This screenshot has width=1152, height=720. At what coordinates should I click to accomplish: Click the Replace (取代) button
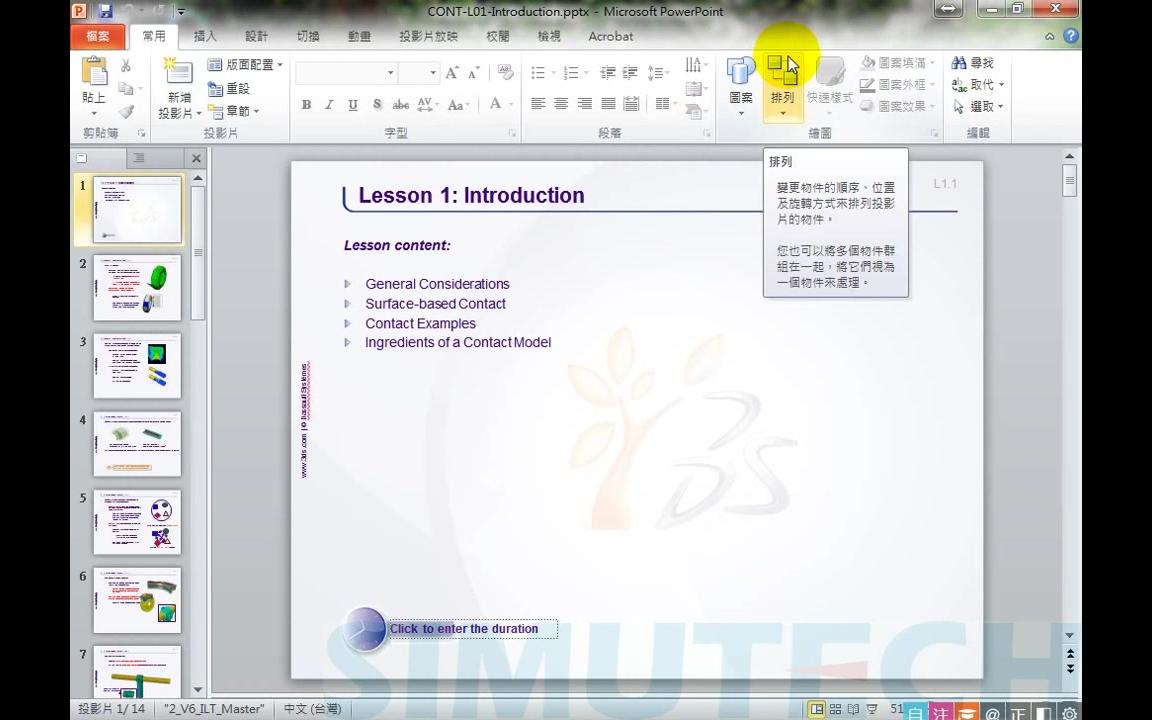[978, 84]
